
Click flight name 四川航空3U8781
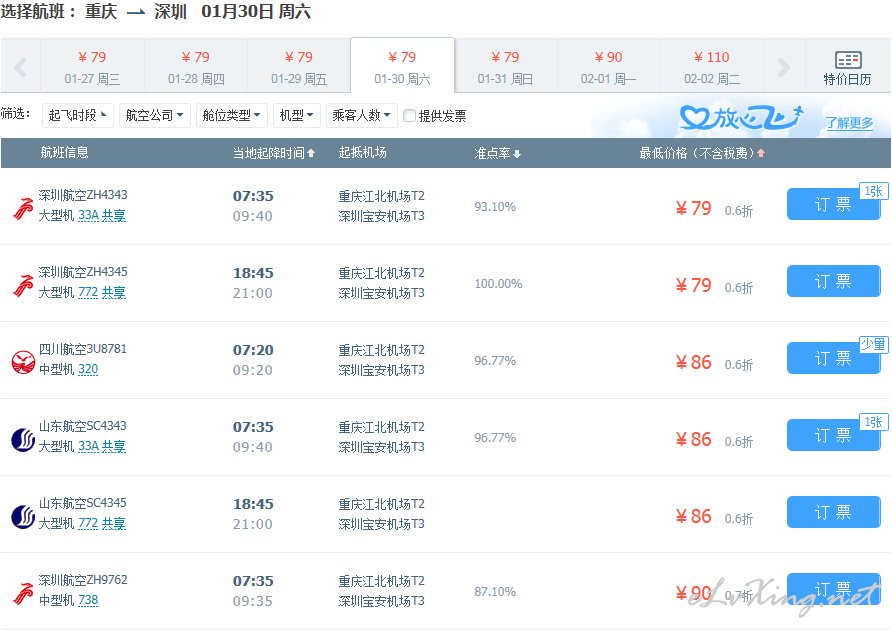(x=83, y=349)
